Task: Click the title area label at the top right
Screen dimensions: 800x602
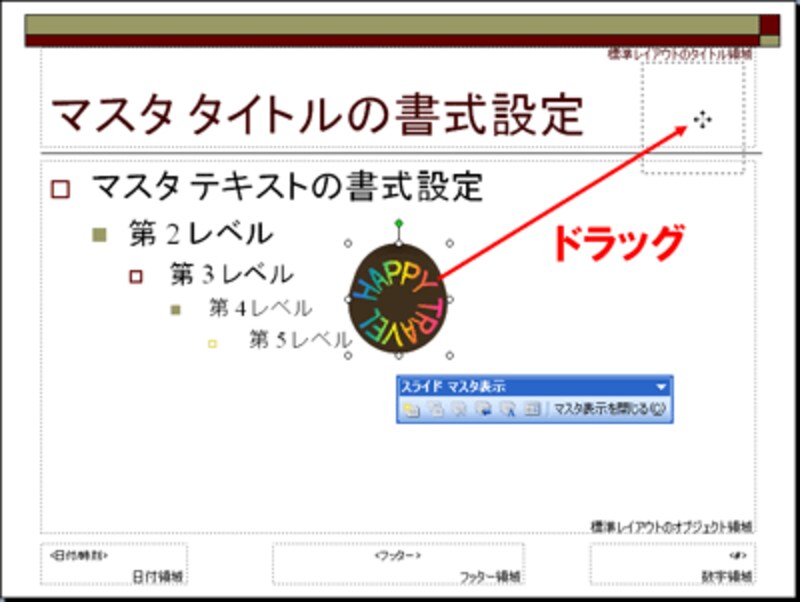Action: 680,54
